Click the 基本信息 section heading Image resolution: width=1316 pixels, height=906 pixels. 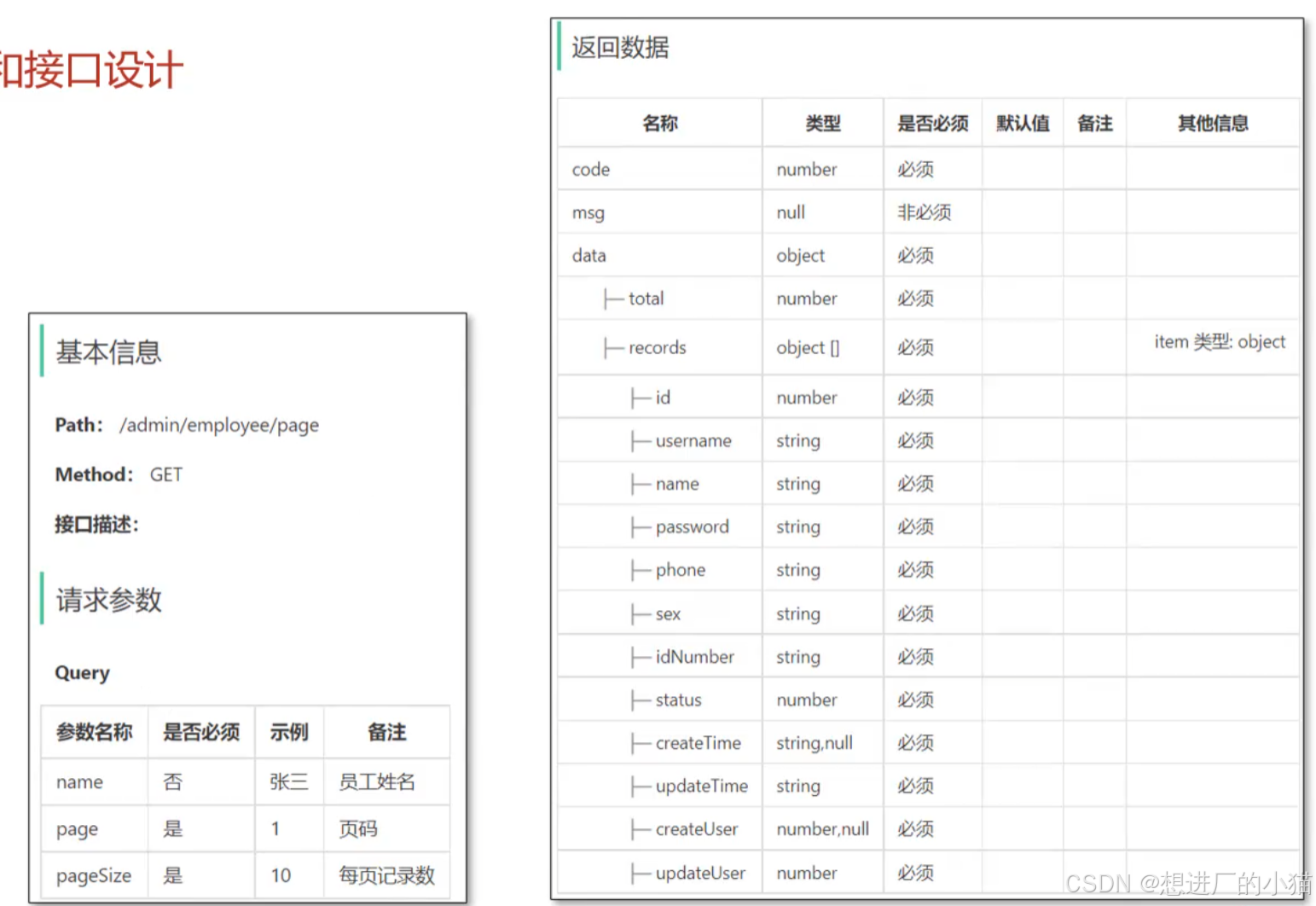click(108, 351)
